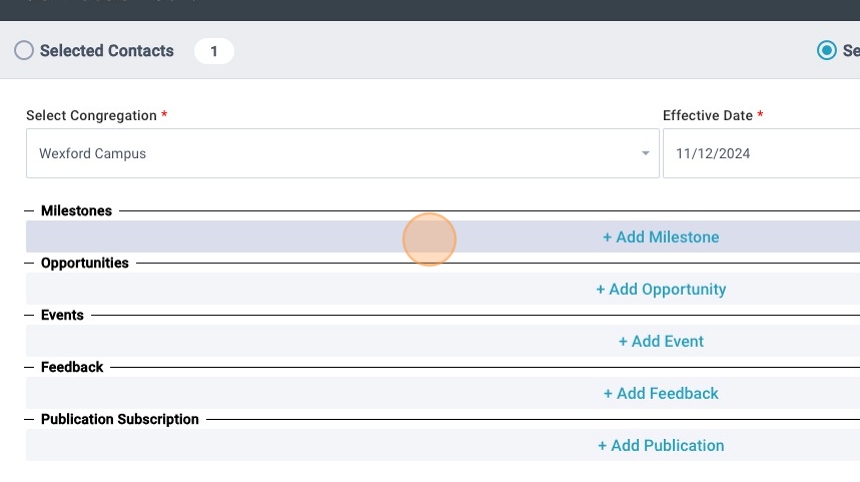Click the Effective Date field label
860x482 pixels.
707,116
